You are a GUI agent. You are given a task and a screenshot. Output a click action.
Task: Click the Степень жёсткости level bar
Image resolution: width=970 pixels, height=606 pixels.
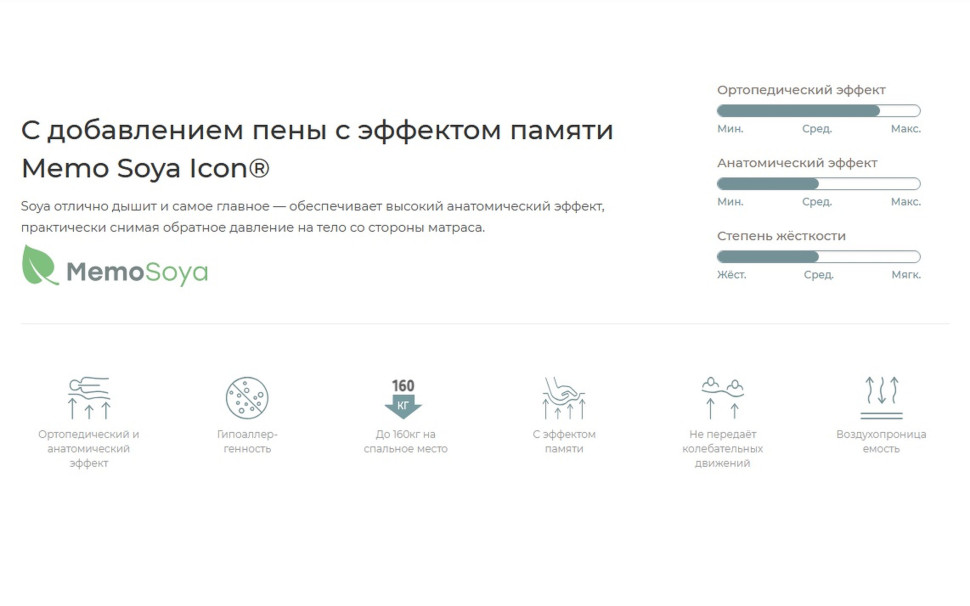tap(818, 257)
